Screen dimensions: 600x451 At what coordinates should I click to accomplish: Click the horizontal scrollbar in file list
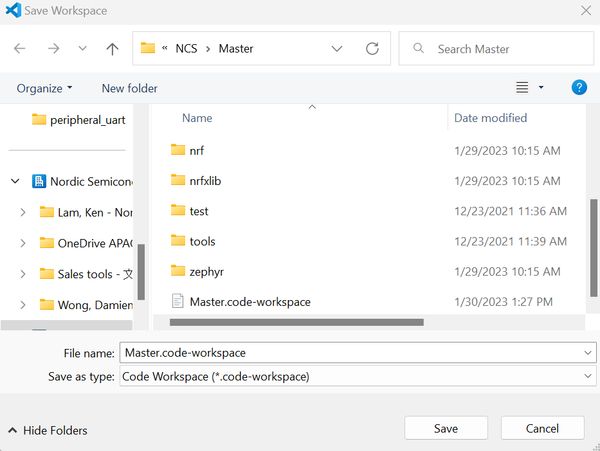point(296,322)
